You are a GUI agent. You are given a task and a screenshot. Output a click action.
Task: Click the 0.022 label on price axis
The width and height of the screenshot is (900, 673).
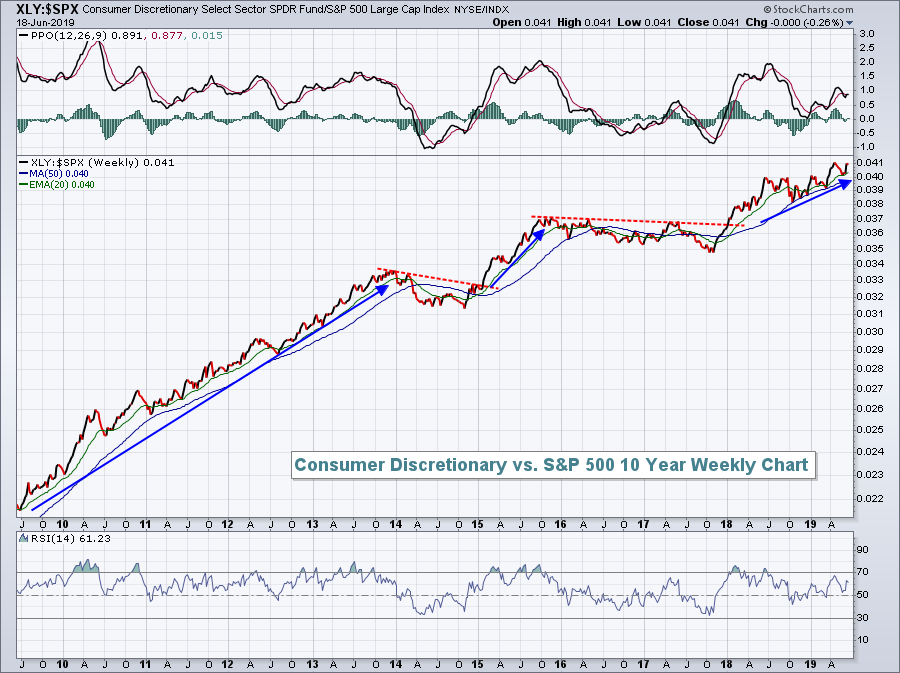point(872,499)
